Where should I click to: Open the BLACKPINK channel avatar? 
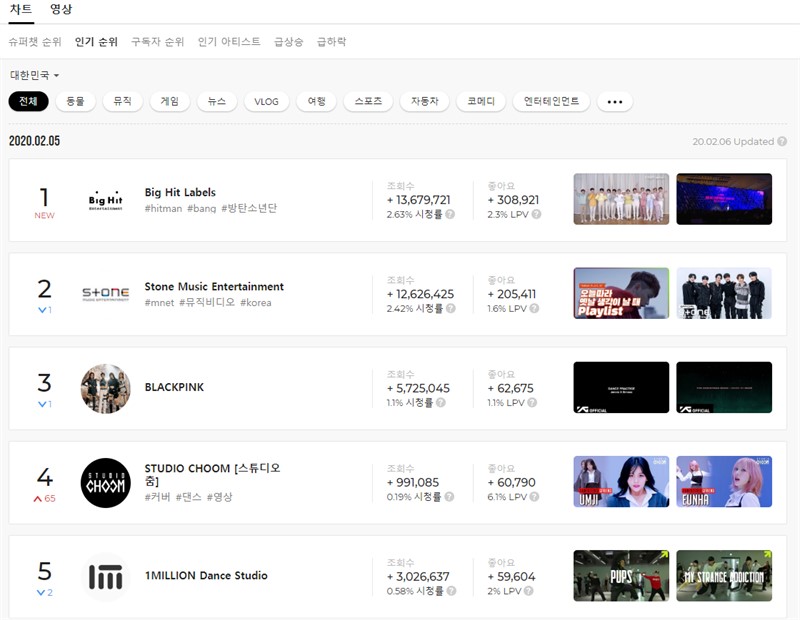click(105, 388)
